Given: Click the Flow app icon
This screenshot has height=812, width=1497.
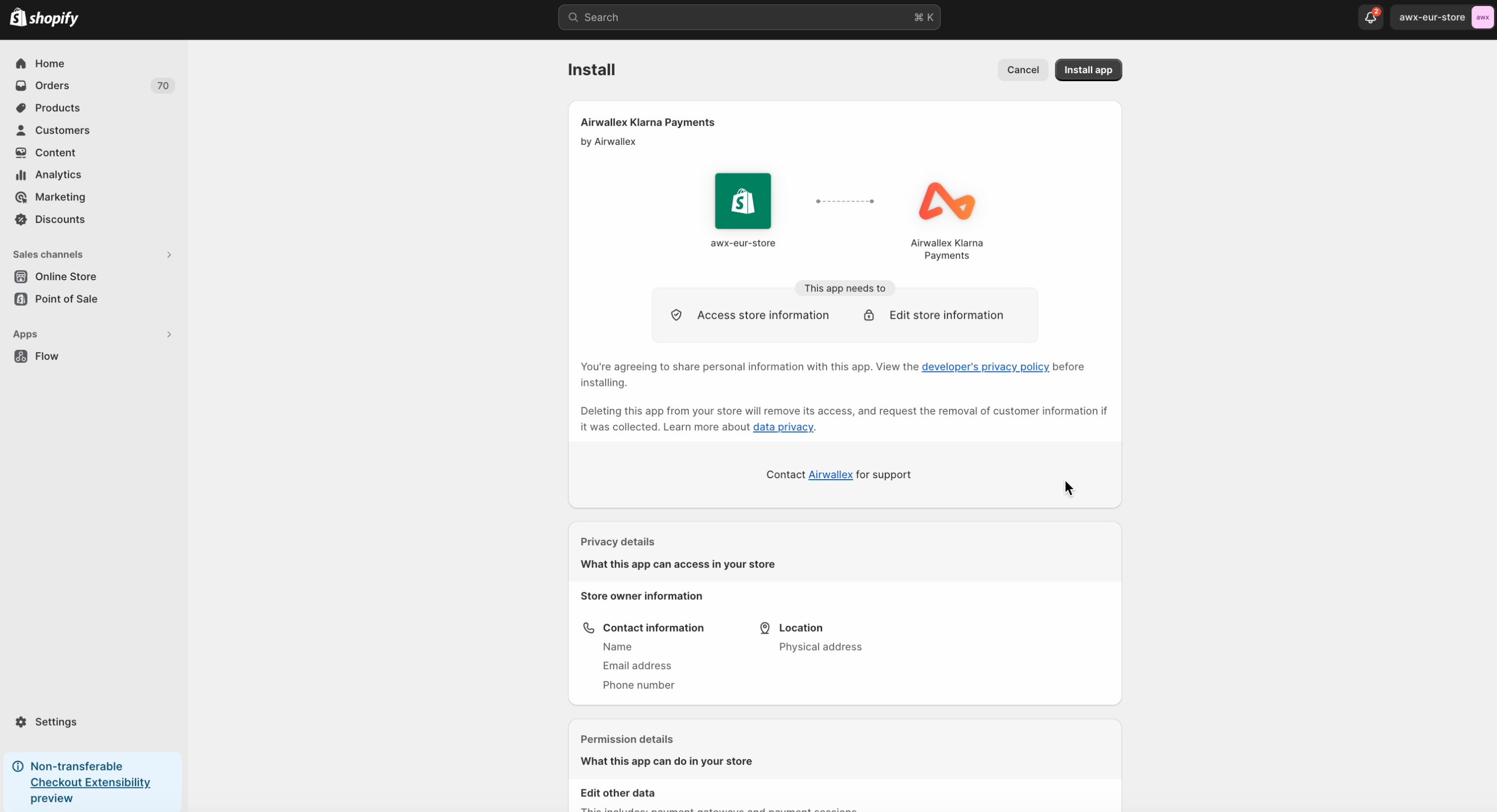Looking at the screenshot, I should point(21,356).
